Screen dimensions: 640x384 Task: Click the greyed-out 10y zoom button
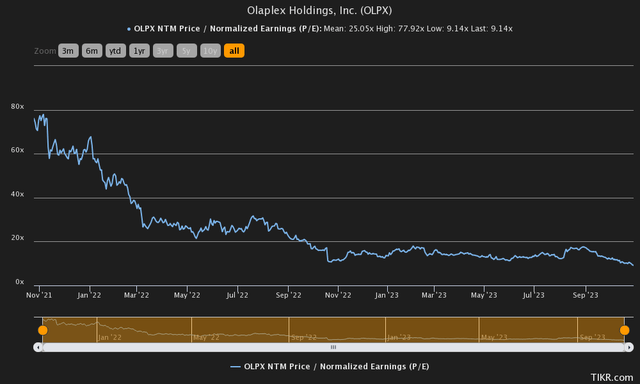[x=210, y=51]
